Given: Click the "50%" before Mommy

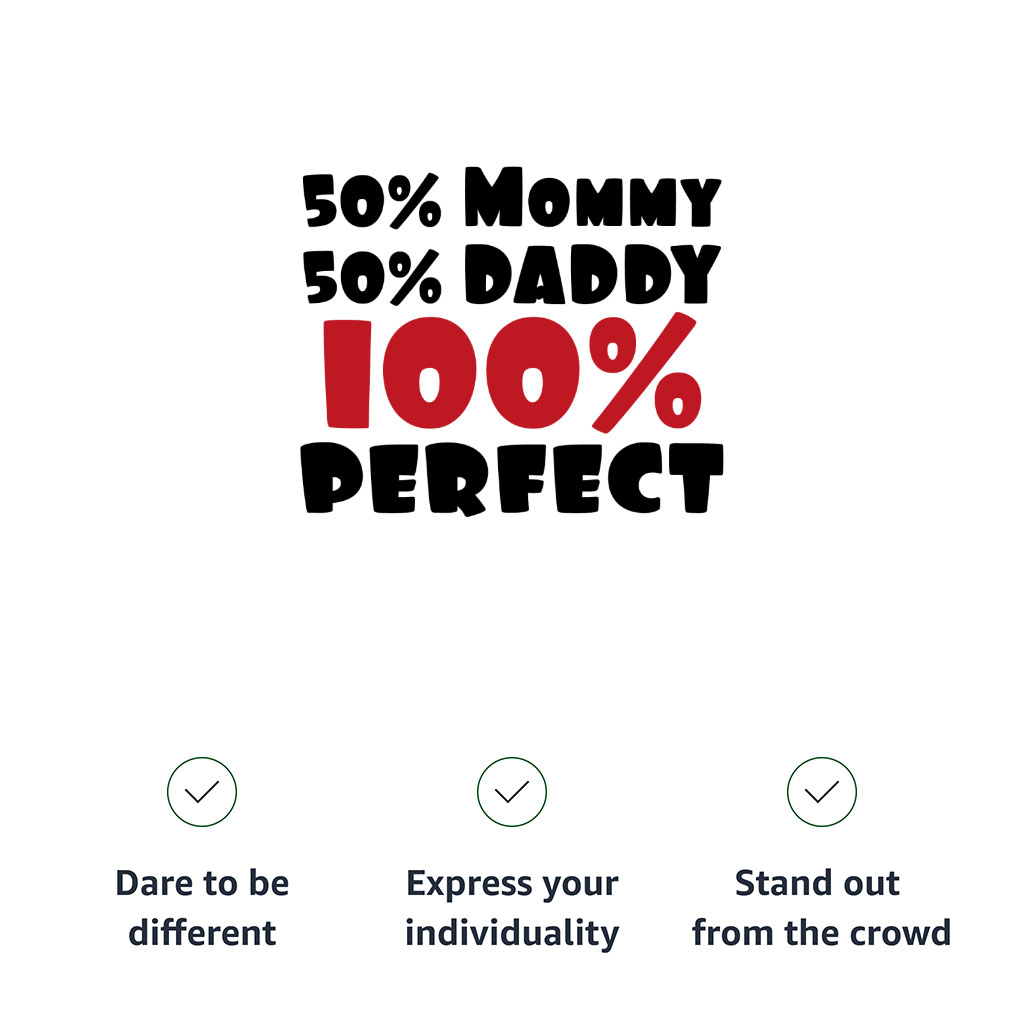Looking at the screenshot, I should pyautogui.click(x=372, y=201).
